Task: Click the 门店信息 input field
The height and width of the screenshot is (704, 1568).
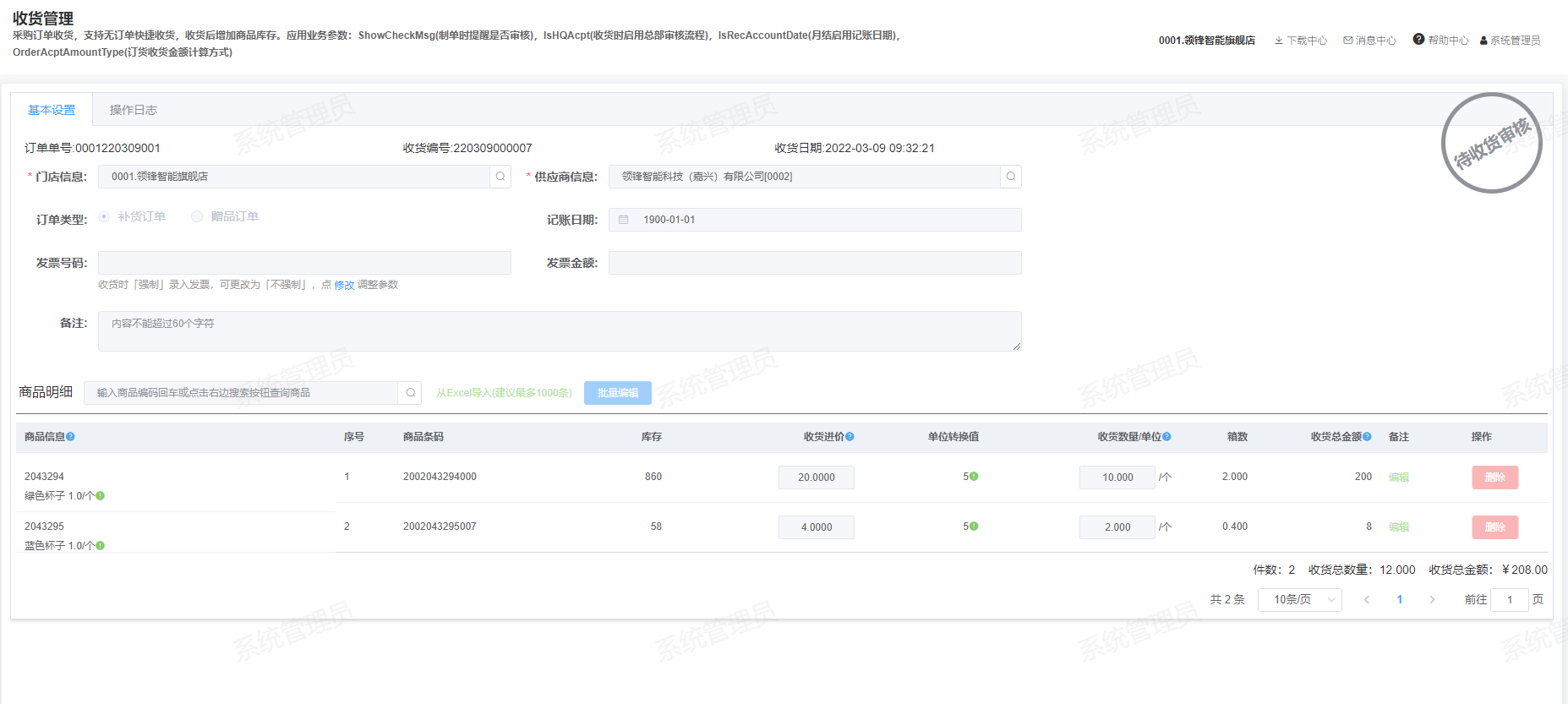Action: (x=294, y=177)
